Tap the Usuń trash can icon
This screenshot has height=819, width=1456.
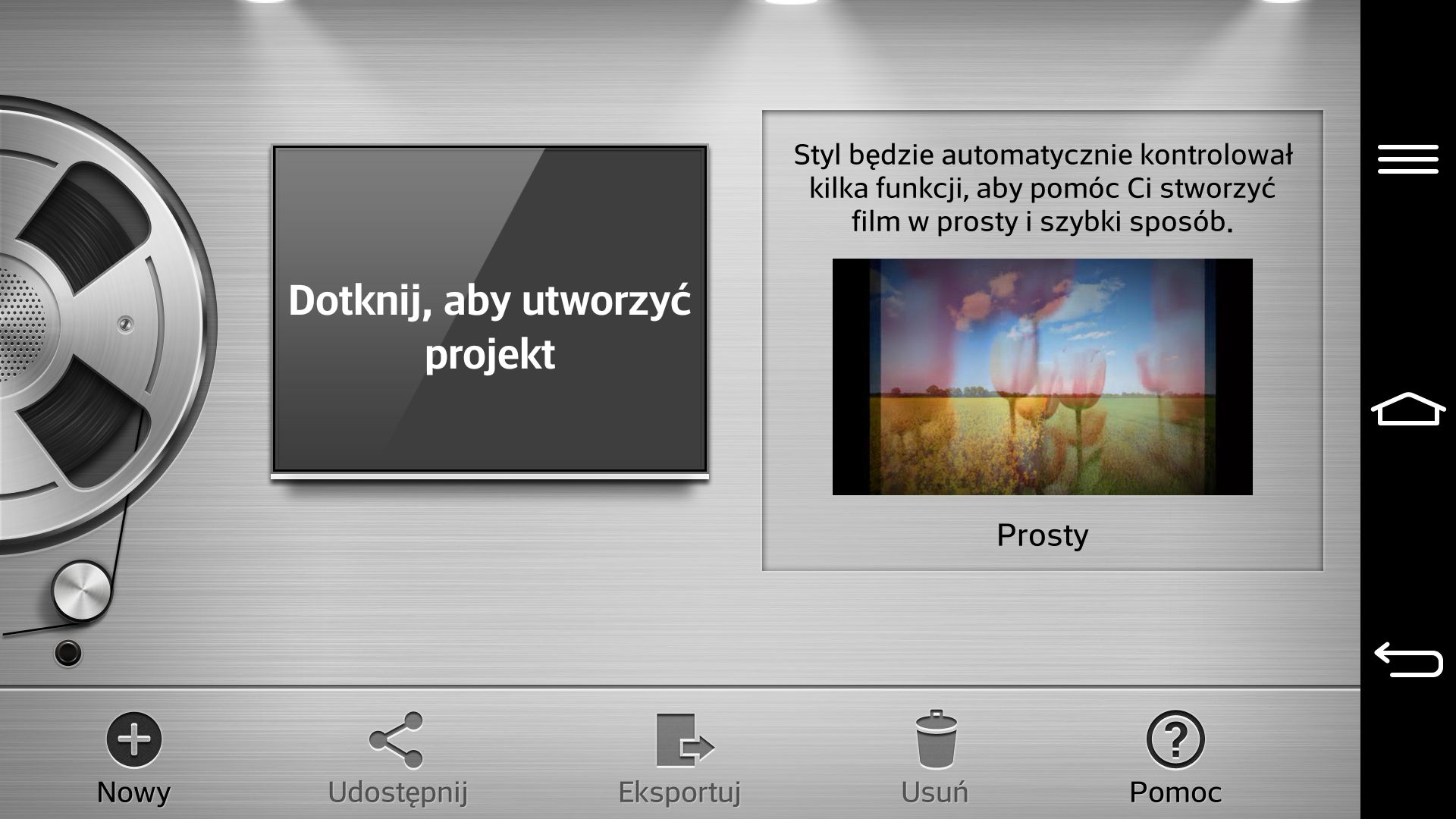pos(936,740)
